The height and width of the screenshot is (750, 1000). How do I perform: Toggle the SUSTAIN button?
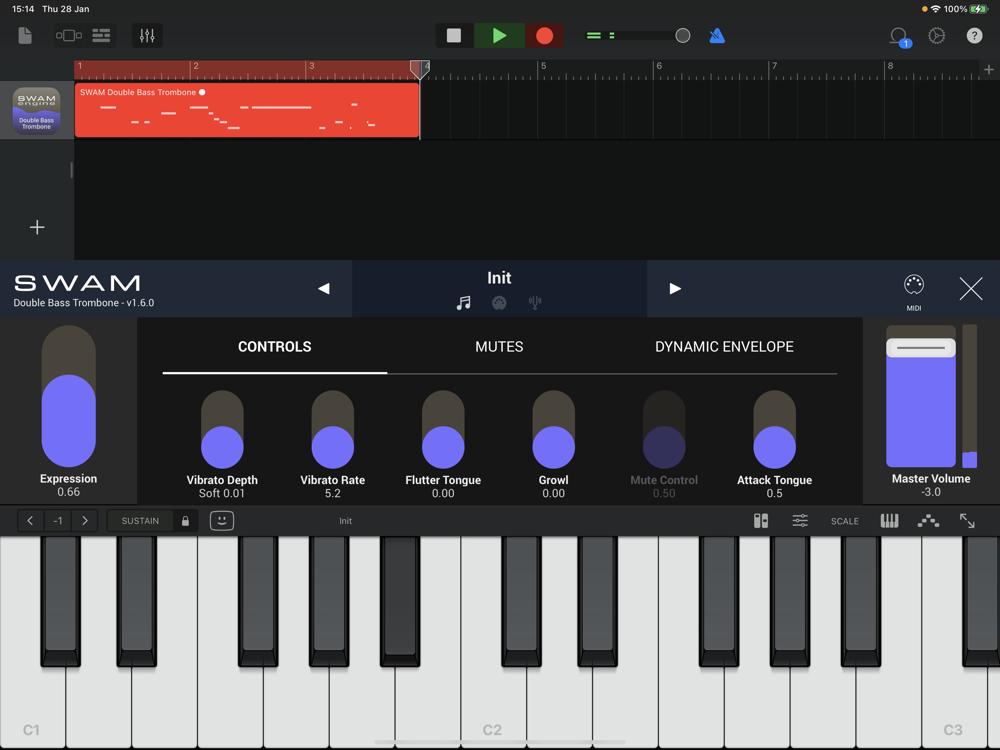(140, 521)
